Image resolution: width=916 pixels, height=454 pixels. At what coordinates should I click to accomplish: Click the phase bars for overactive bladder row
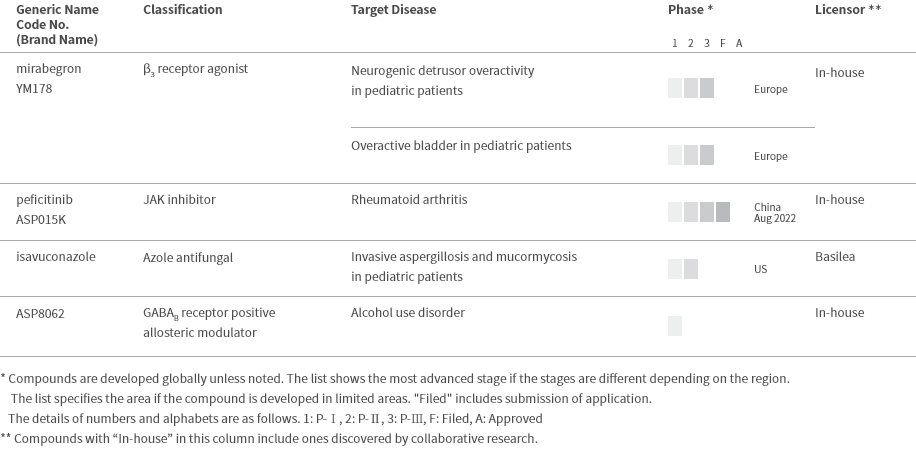click(691, 155)
